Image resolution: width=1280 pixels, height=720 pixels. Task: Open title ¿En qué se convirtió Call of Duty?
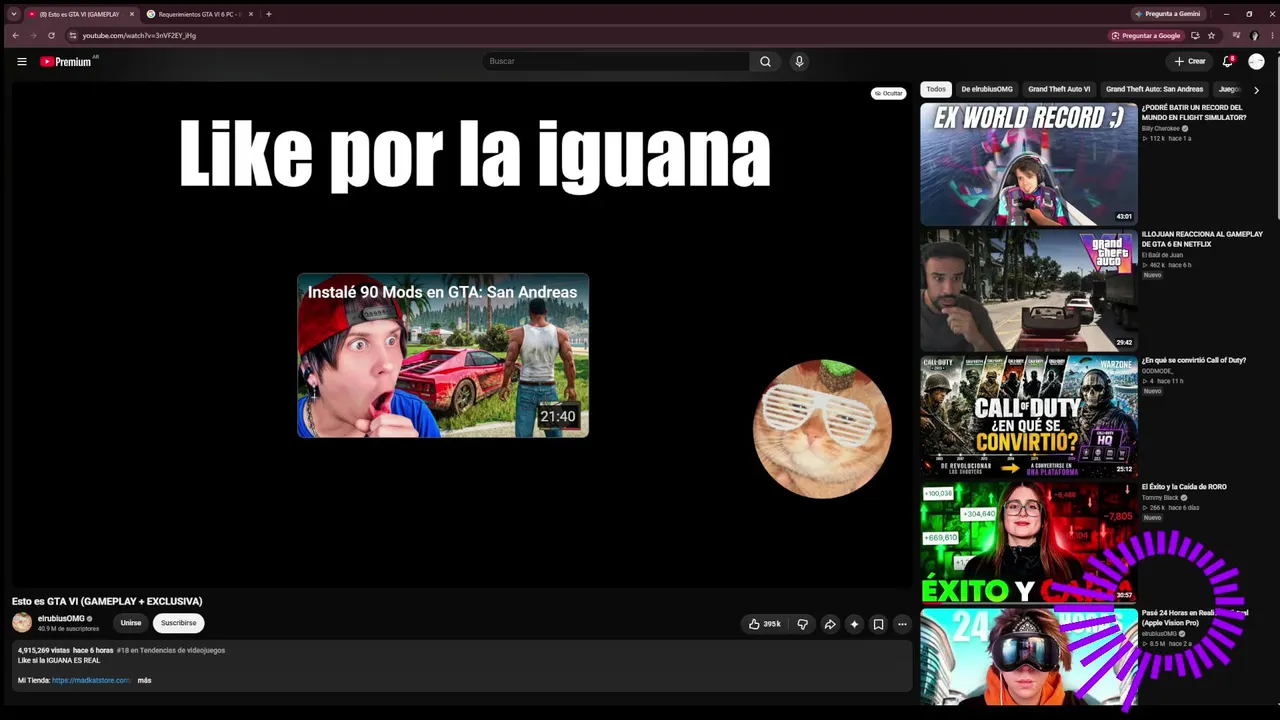coord(1194,360)
